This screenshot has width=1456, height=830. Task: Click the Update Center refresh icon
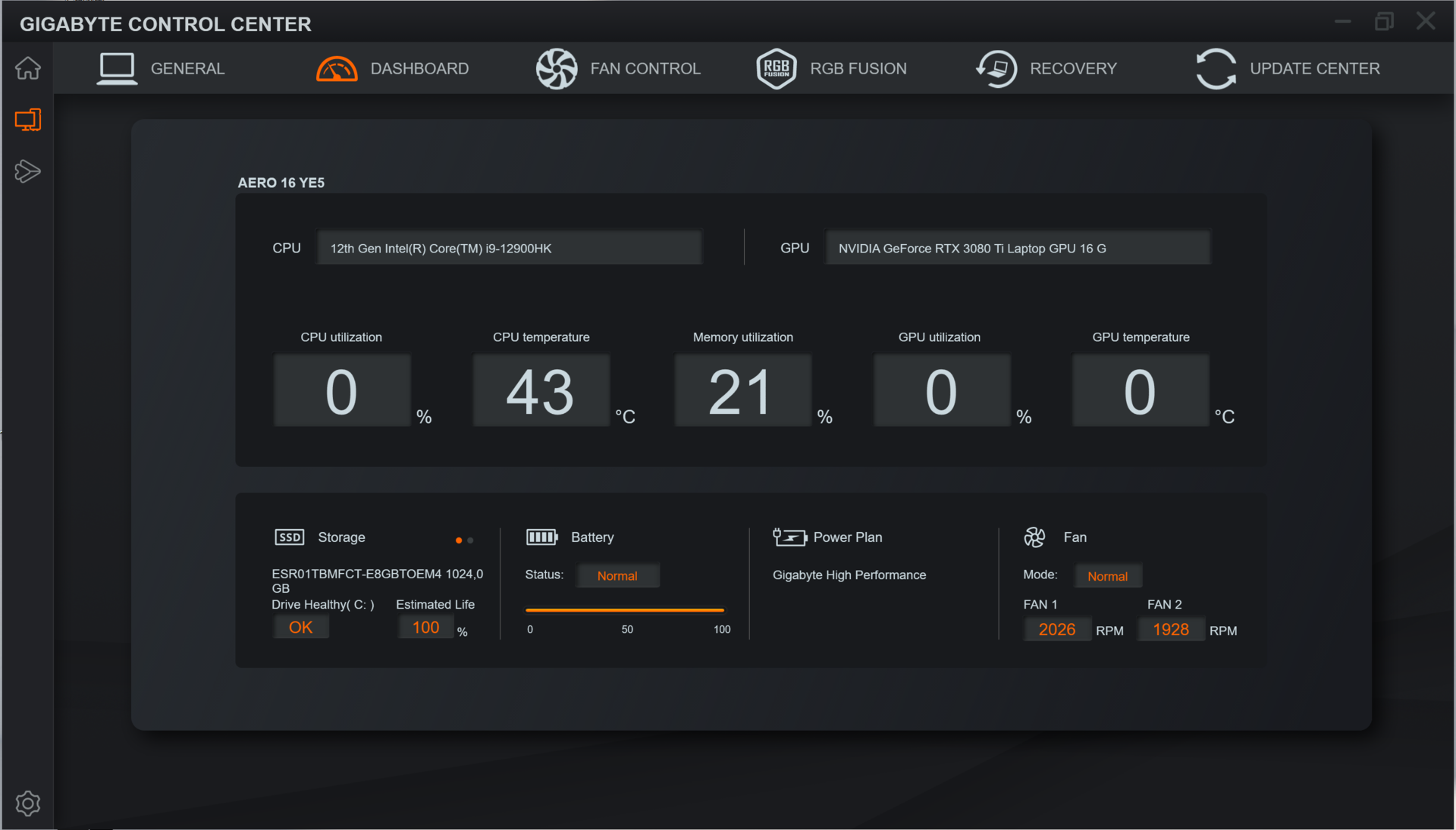(1216, 69)
